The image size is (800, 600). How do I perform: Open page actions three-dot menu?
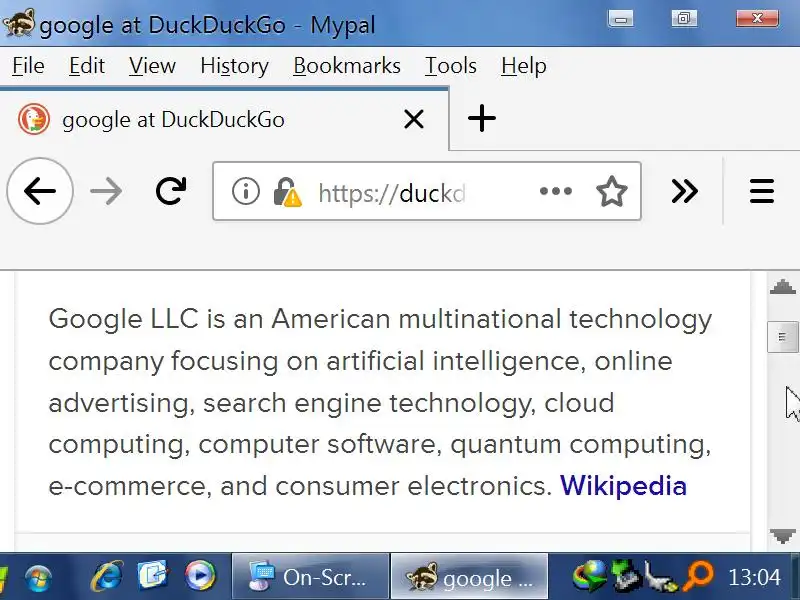(x=556, y=191)
